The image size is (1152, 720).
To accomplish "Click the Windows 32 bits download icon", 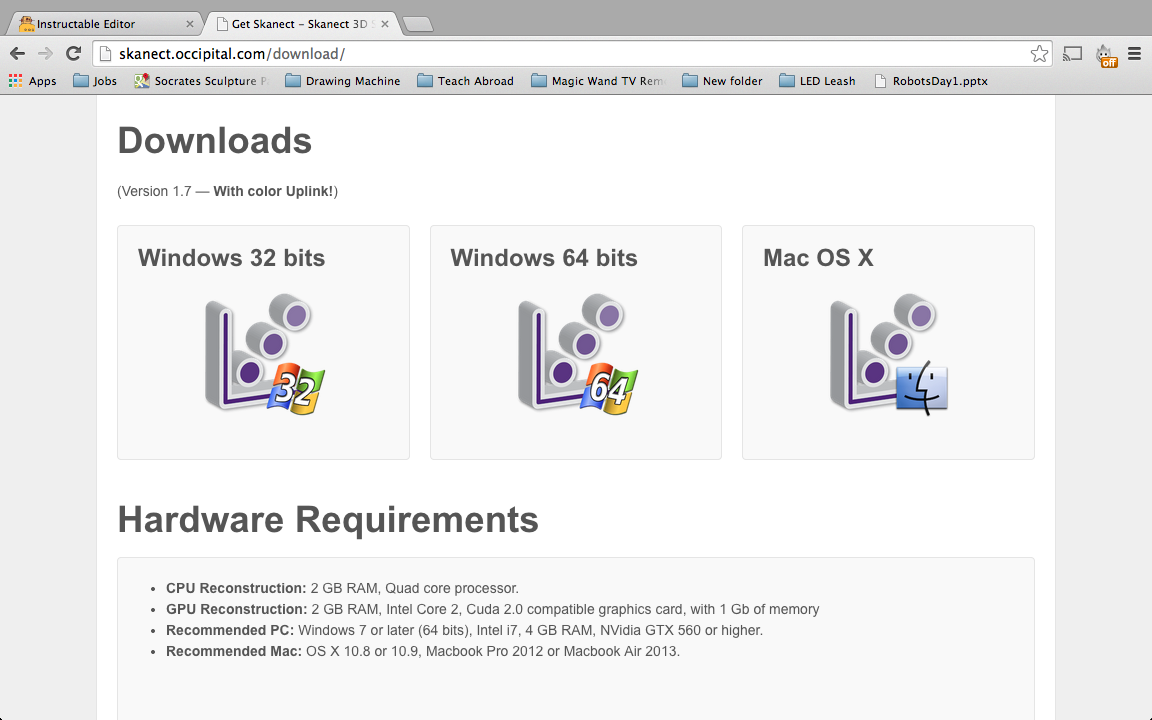I will pos(263,355).
